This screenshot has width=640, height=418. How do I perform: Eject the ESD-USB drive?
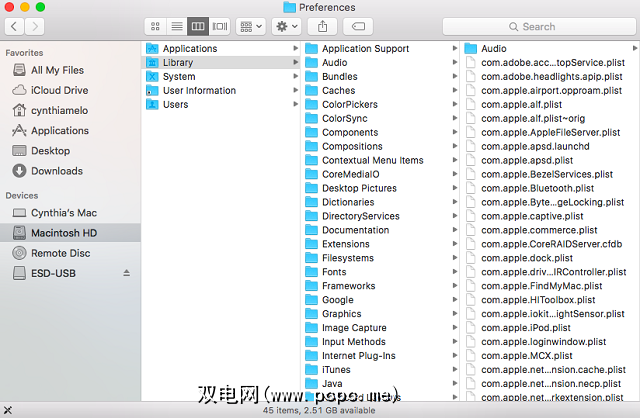coord(127,273)
